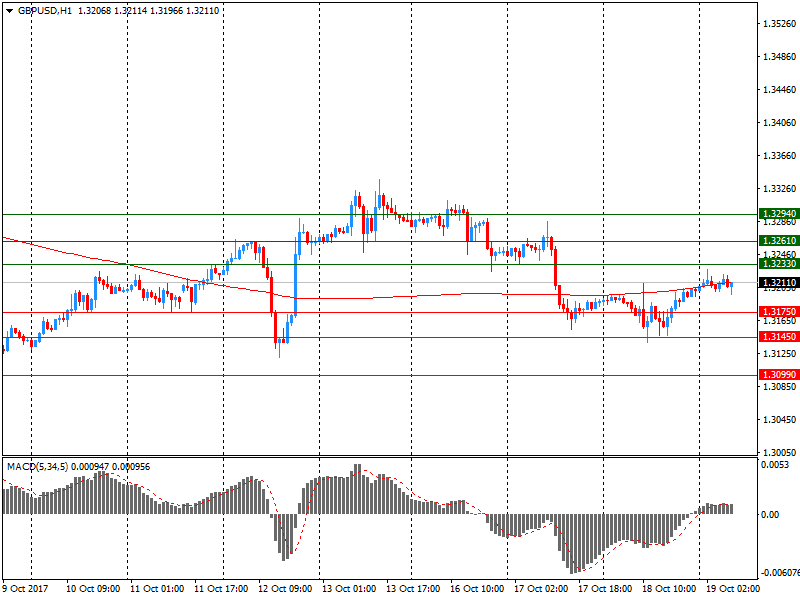Click the MACD scale value -0.006076
Screen dimensions: 800x600
[780, 573]
